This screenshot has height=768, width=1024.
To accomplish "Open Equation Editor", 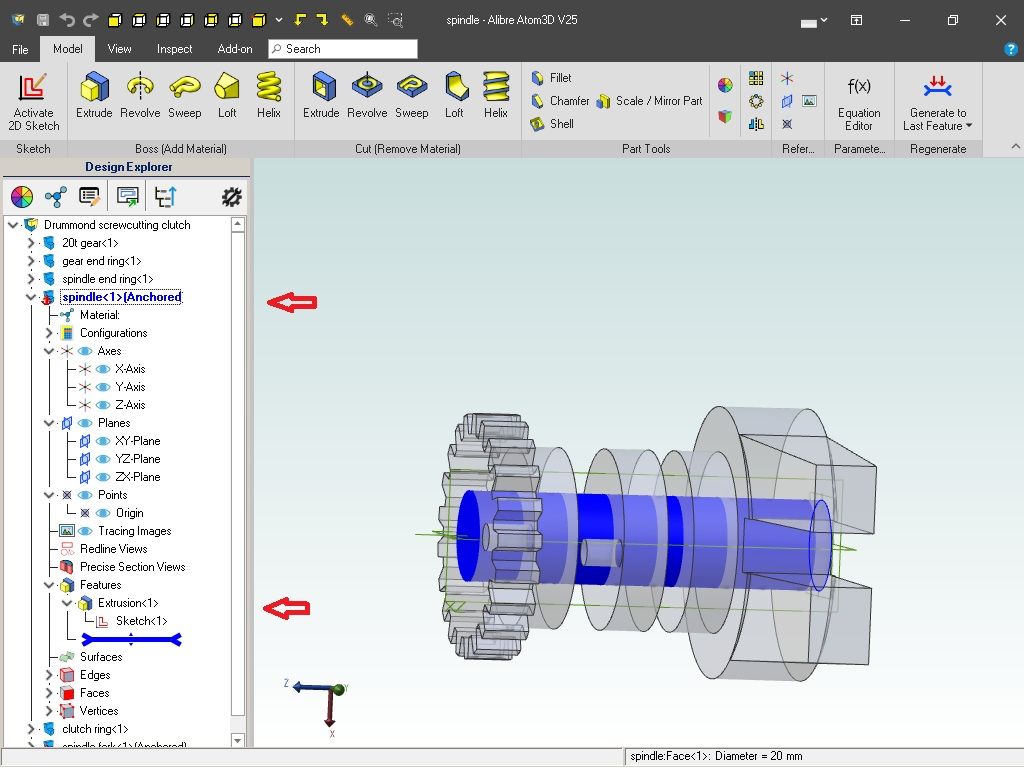I will (859, 102).
